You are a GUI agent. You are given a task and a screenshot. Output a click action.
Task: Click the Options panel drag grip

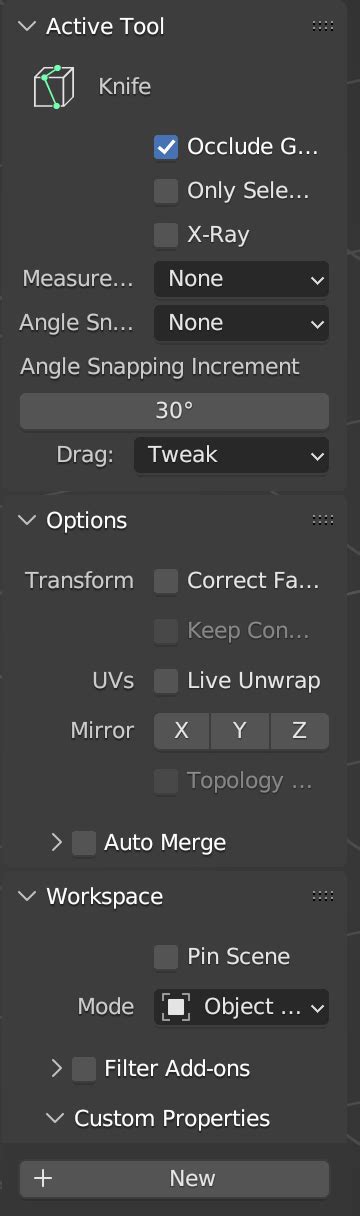(x=323, y=520)
